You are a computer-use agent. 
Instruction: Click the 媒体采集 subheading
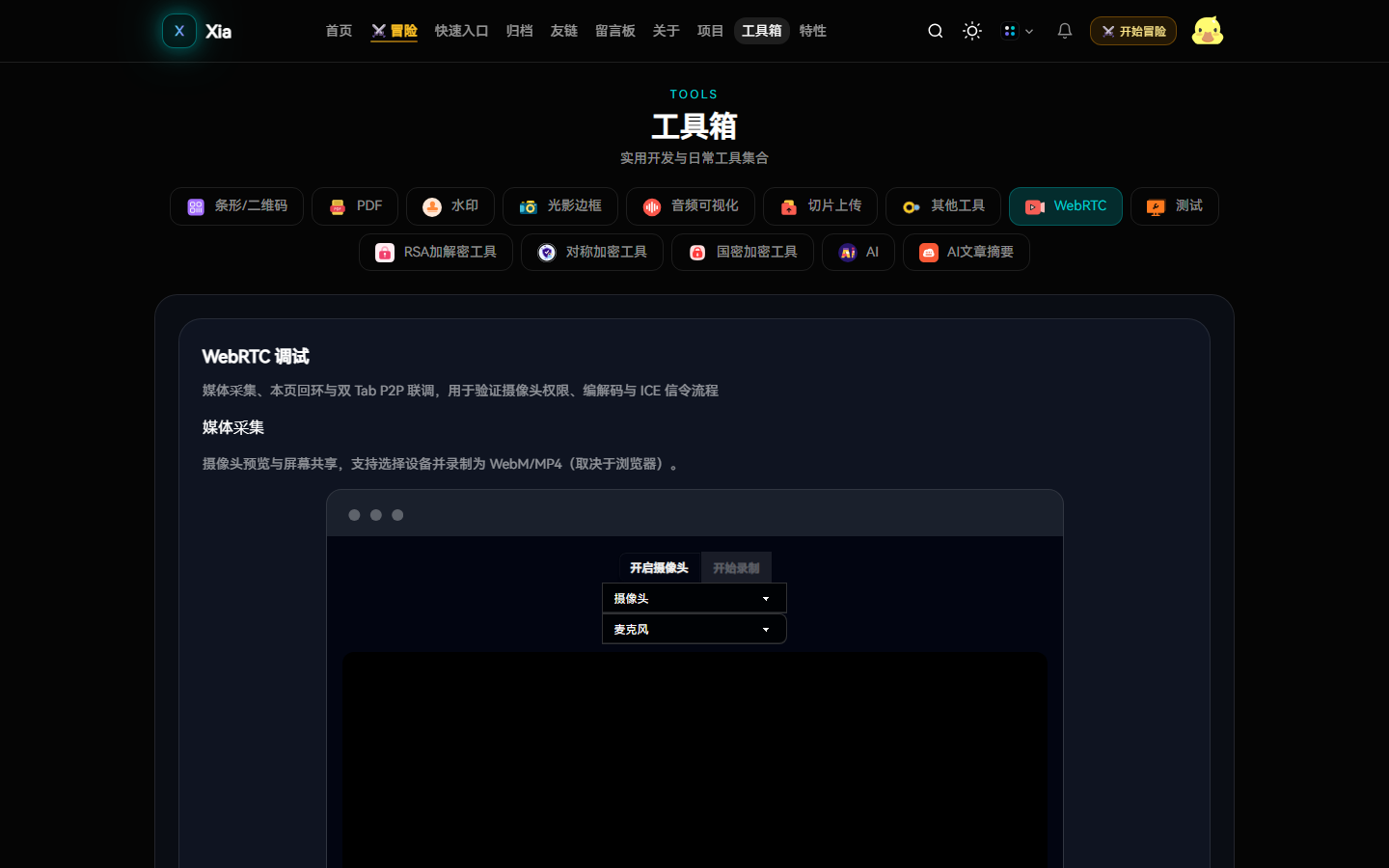(233, 427)
